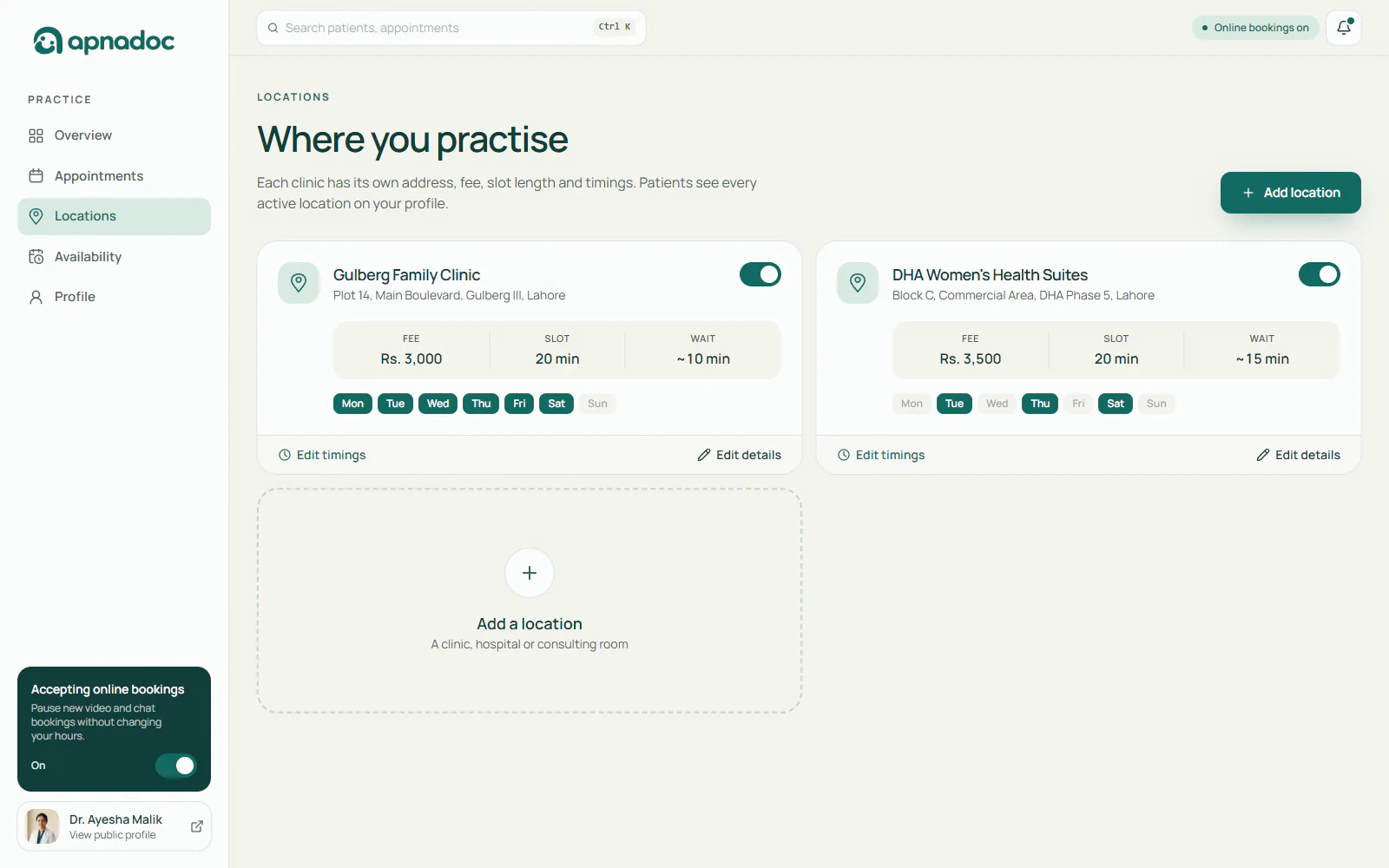This screenshot has height=868, width=1389.
Task: Toggle Fri for Gulberg Family Clinic
Action: (x=519, y=404)
